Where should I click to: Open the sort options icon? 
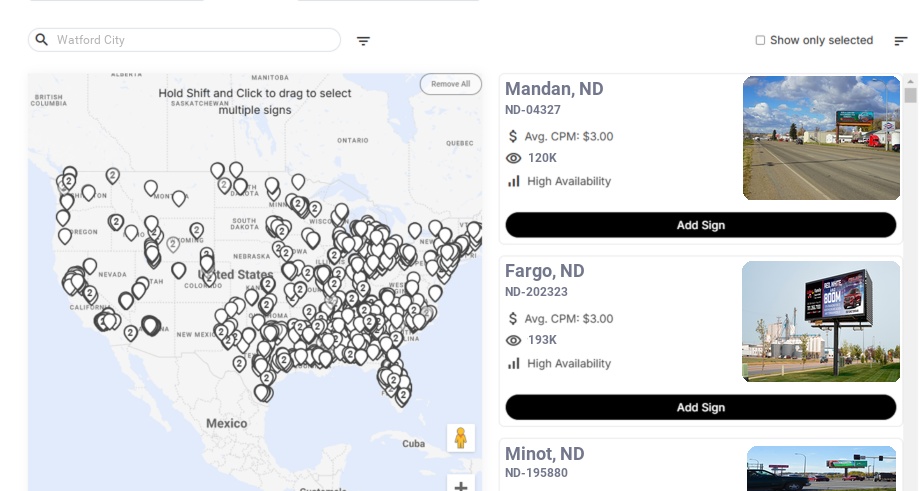click(901, 41)
